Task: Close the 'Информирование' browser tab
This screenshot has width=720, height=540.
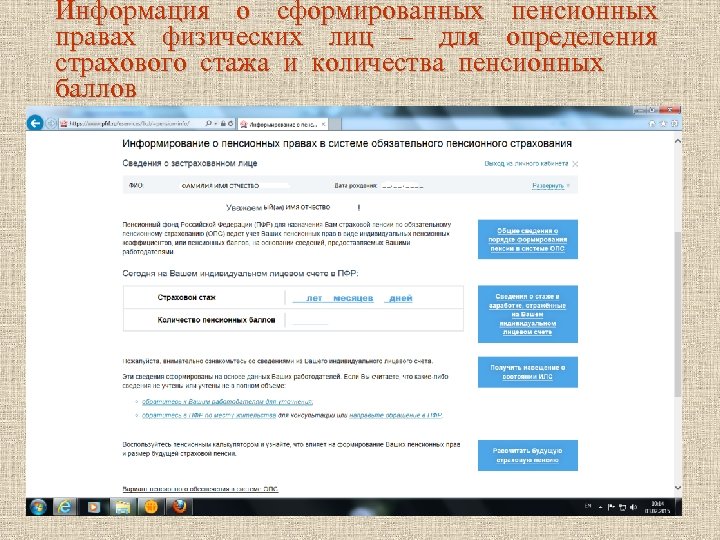Action: click(323, 124)
